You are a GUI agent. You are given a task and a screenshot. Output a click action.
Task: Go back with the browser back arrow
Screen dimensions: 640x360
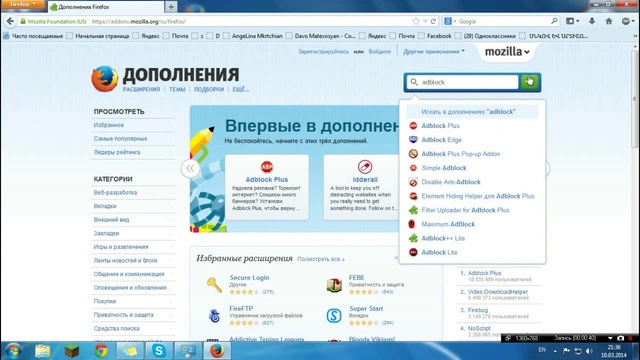(x=10, y=21)
